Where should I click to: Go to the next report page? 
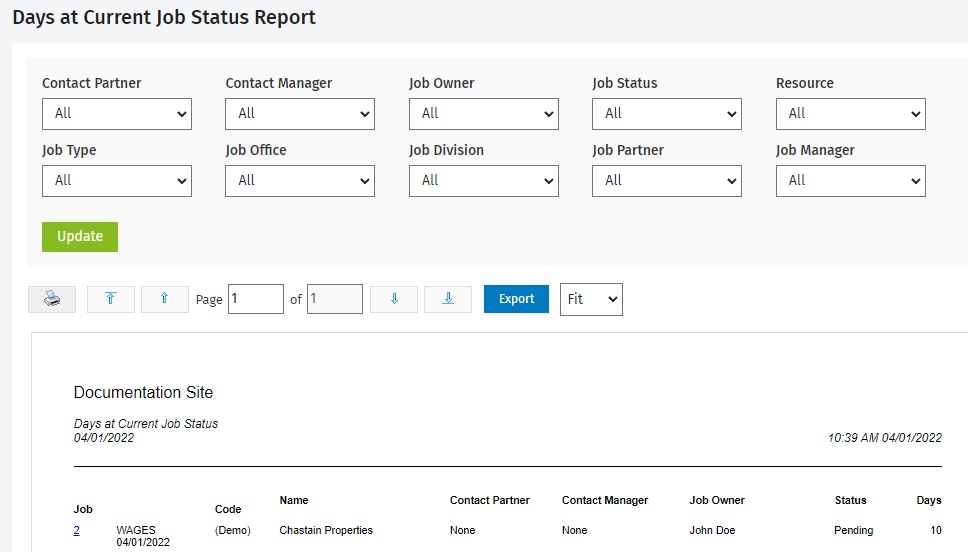point(394,299)
